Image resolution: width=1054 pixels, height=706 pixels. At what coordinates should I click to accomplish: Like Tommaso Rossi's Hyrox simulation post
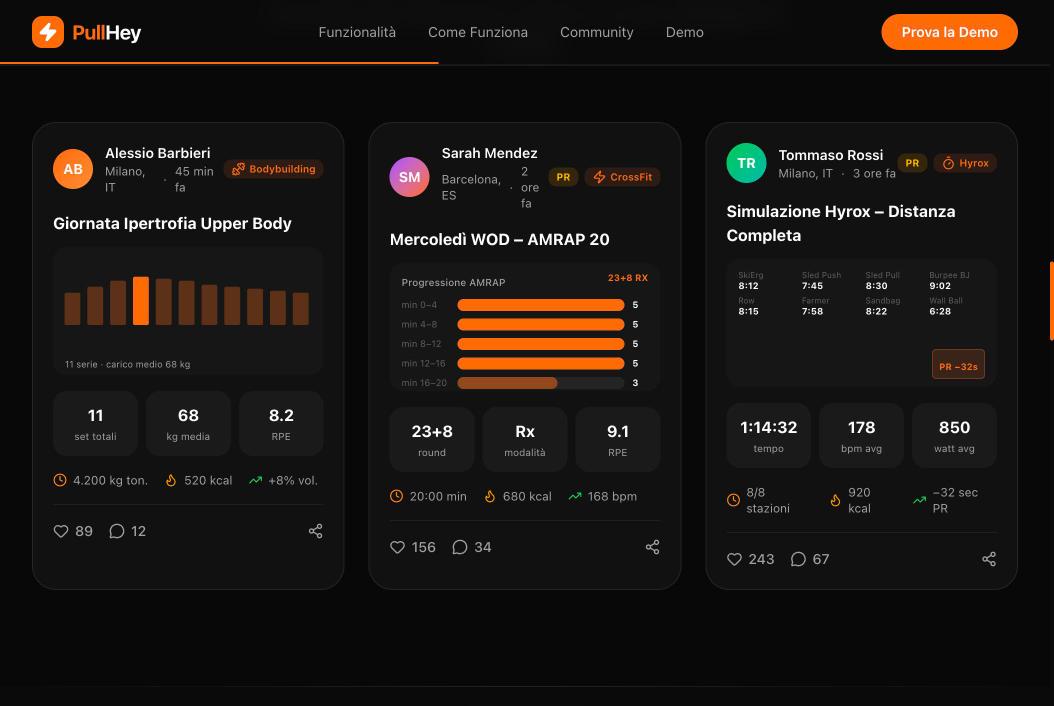735,559
